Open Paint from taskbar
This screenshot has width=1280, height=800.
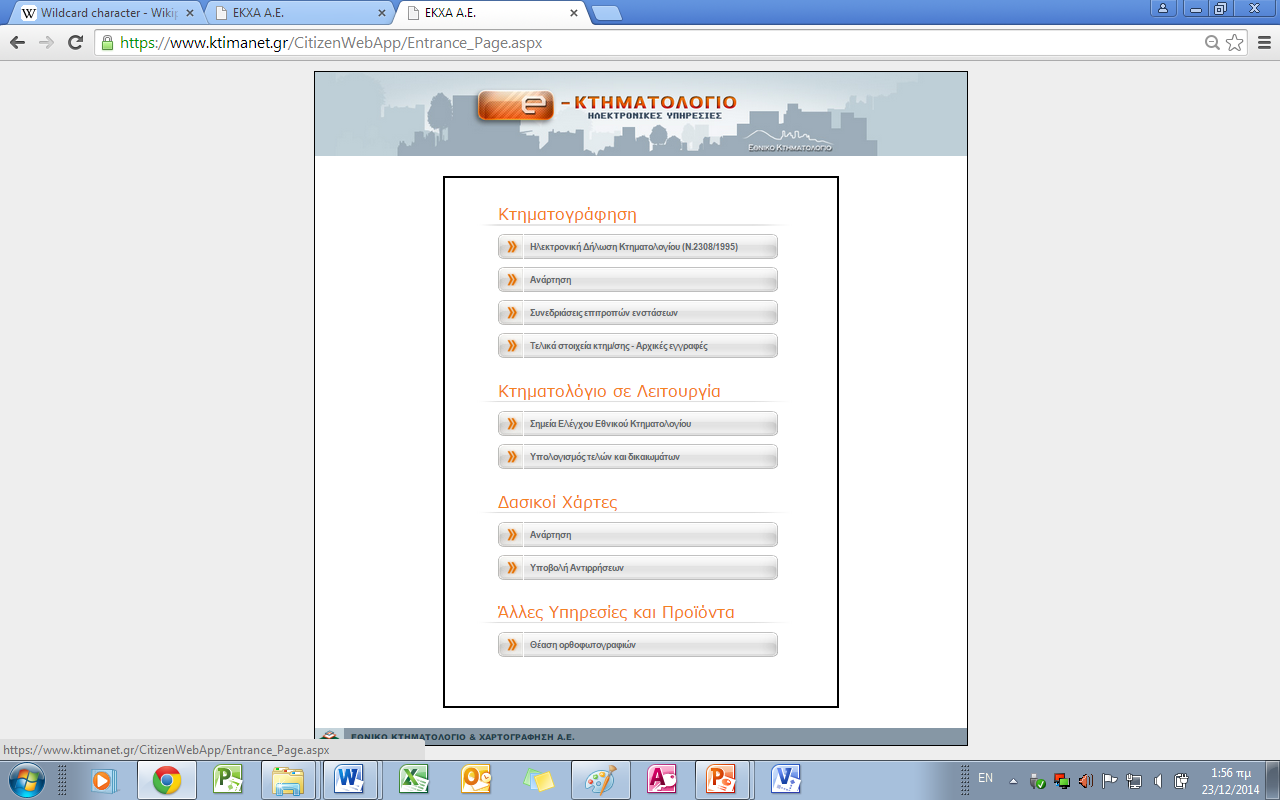(600, 779)
